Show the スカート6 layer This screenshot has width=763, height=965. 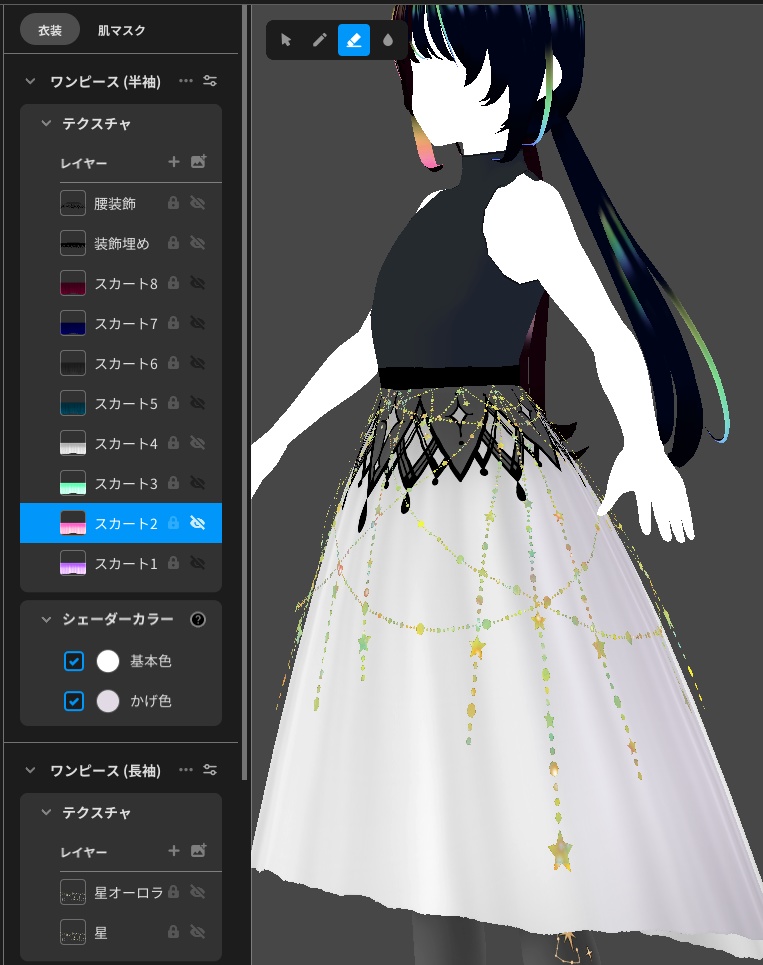coord(198,363)
